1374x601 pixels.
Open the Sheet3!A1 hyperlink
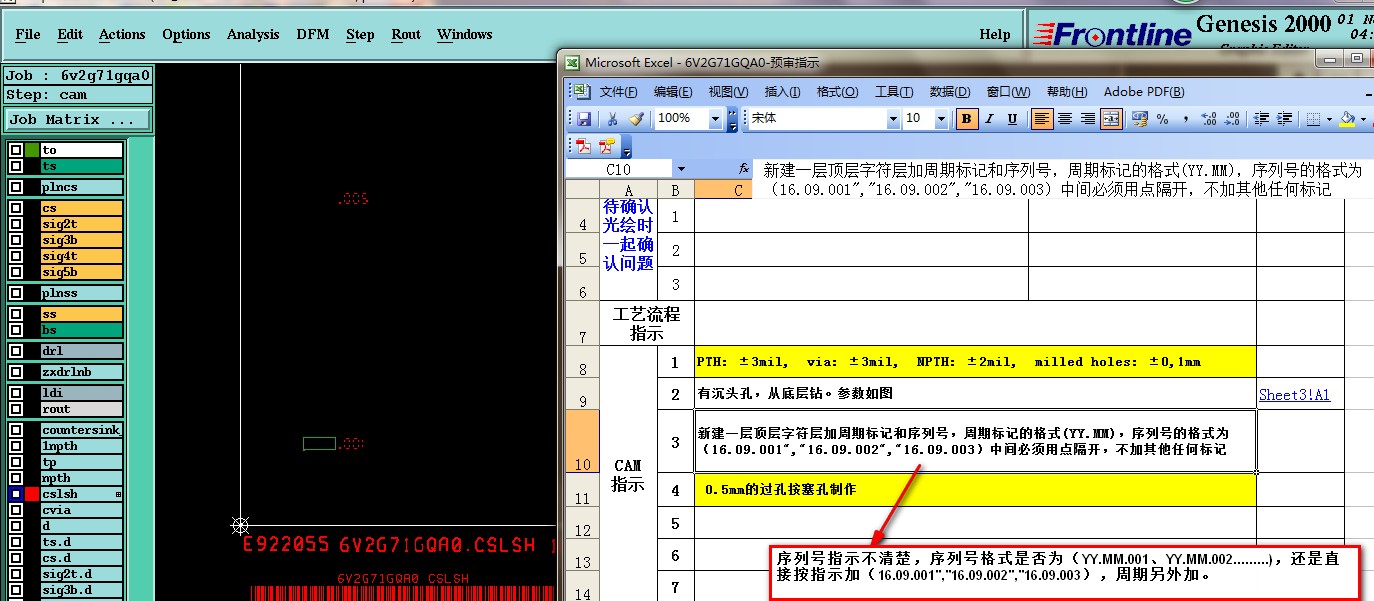click(1294, 395)
